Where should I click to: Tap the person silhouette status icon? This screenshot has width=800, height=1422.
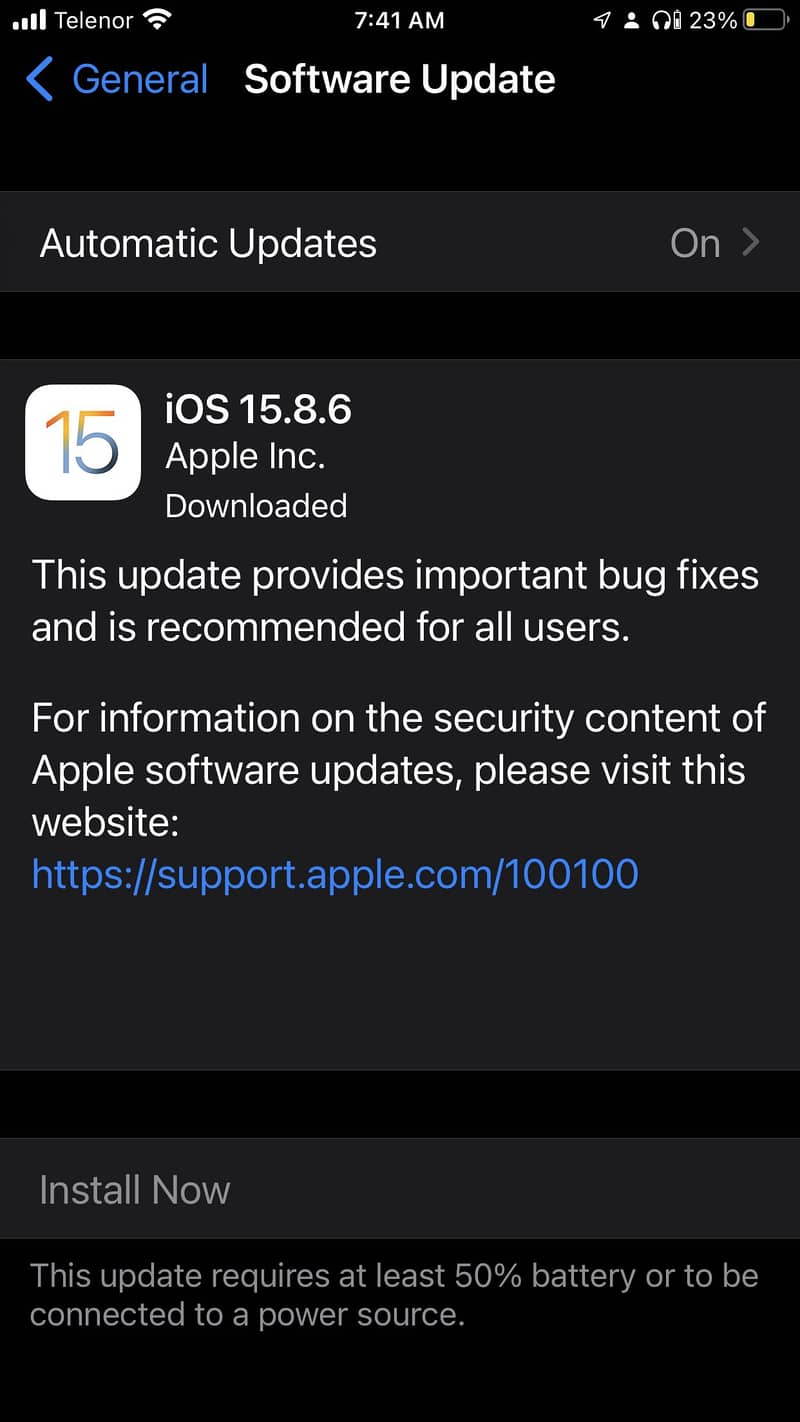[631, 20]
